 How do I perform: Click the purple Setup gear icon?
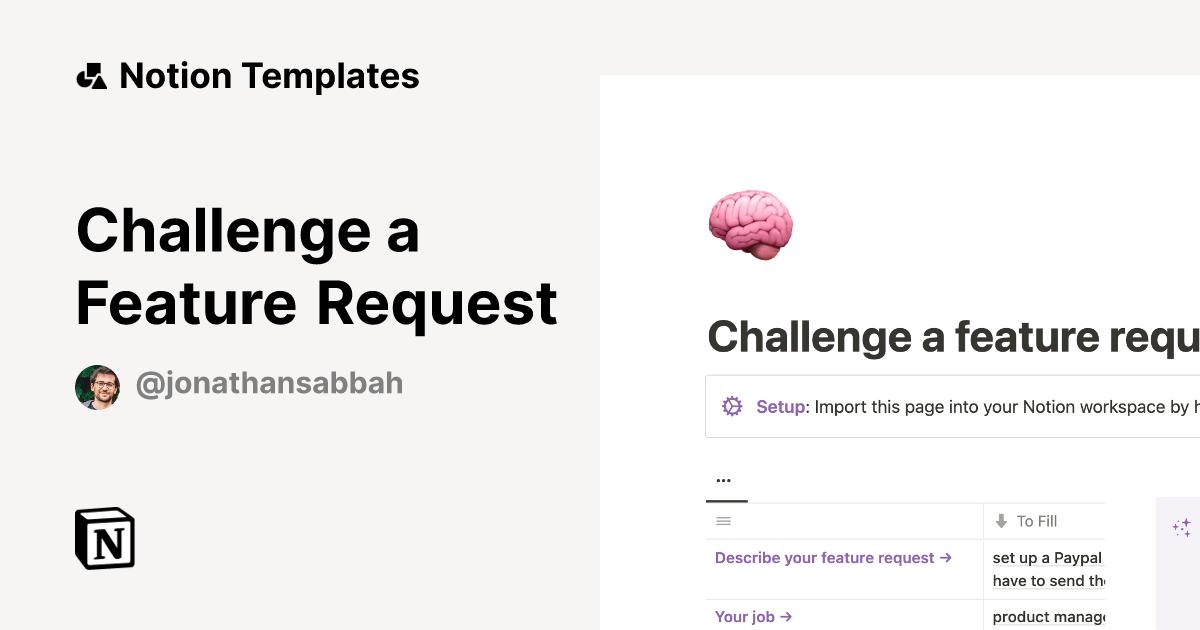732,406
